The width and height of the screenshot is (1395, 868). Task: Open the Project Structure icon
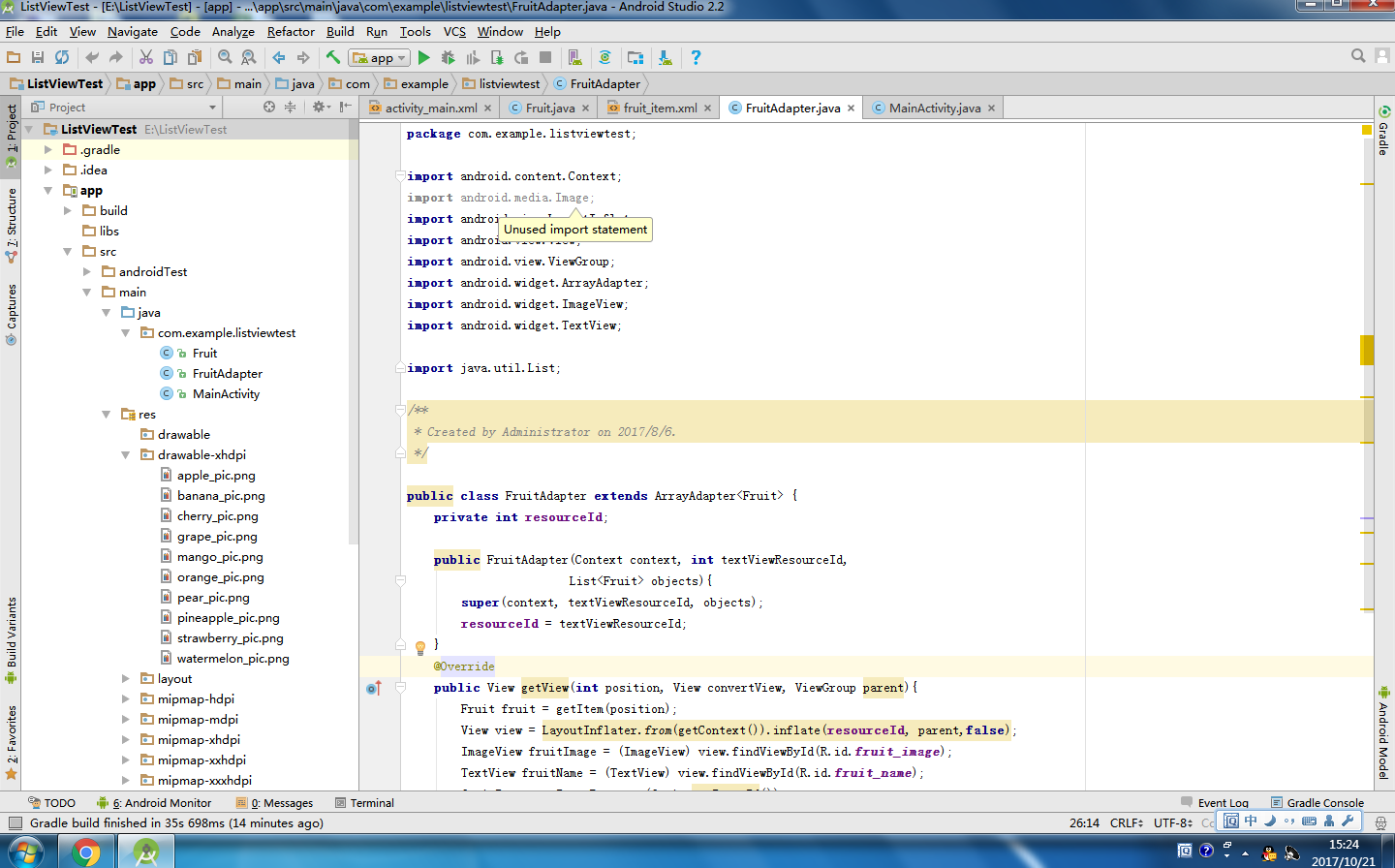point(635,57)
